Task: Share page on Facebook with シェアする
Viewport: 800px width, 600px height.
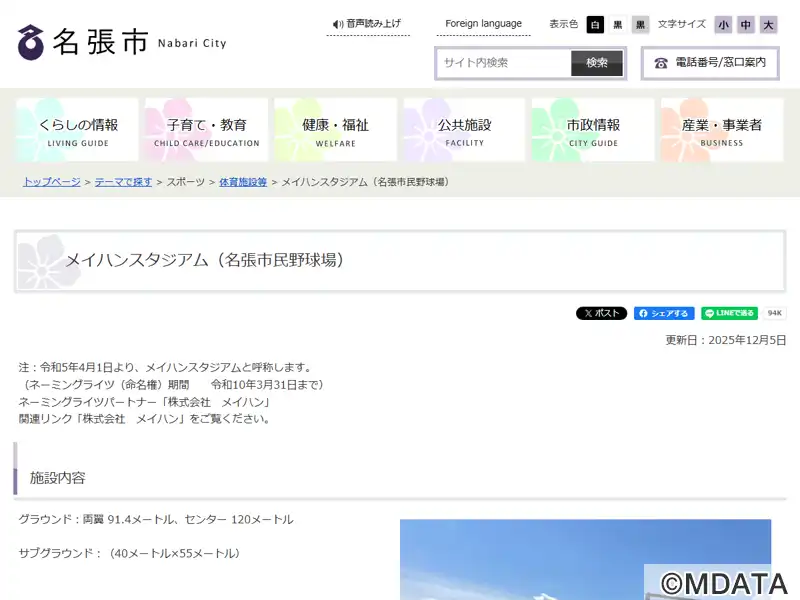Action: pyautogui.click(x=664, y=313)
